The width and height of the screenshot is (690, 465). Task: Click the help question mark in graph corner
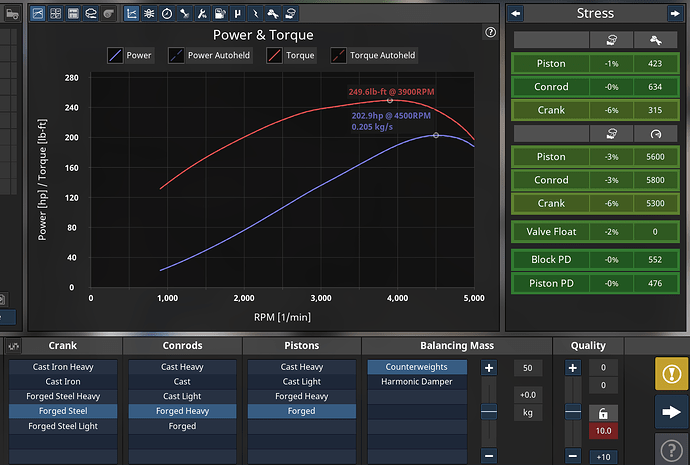[x=490, y=32]
